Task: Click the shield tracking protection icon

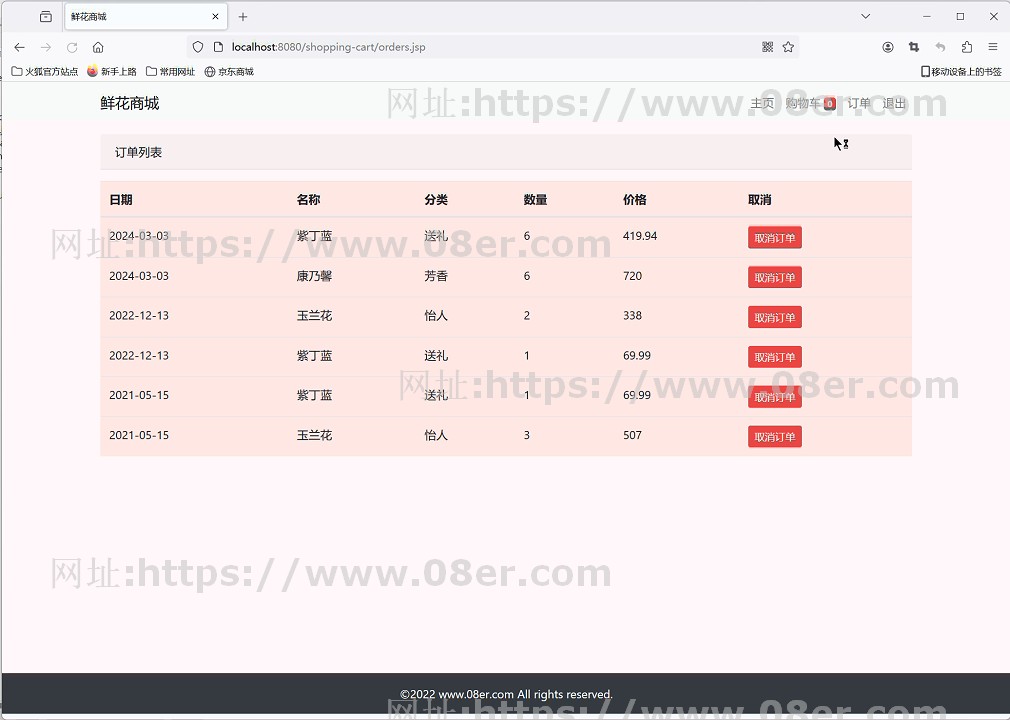Action: click(198, 47)
